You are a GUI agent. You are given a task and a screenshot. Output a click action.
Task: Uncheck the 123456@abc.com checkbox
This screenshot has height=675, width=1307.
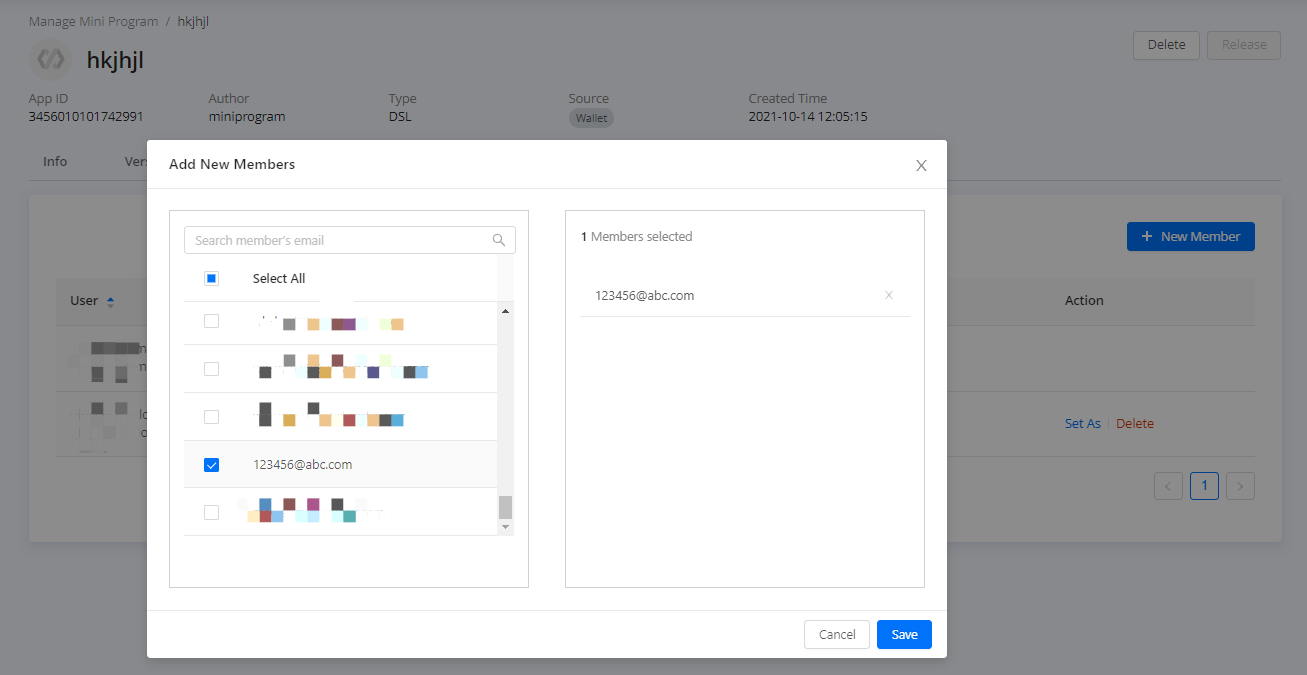coord(211,465)
